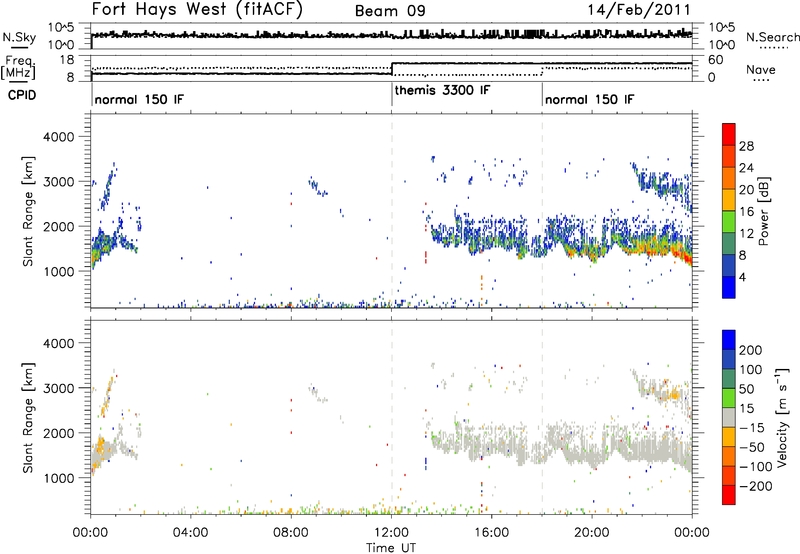The image size is (800, 554).
Task: Pick the light green 12–16 dB Power colorbar segment
Action: [729, 221]
